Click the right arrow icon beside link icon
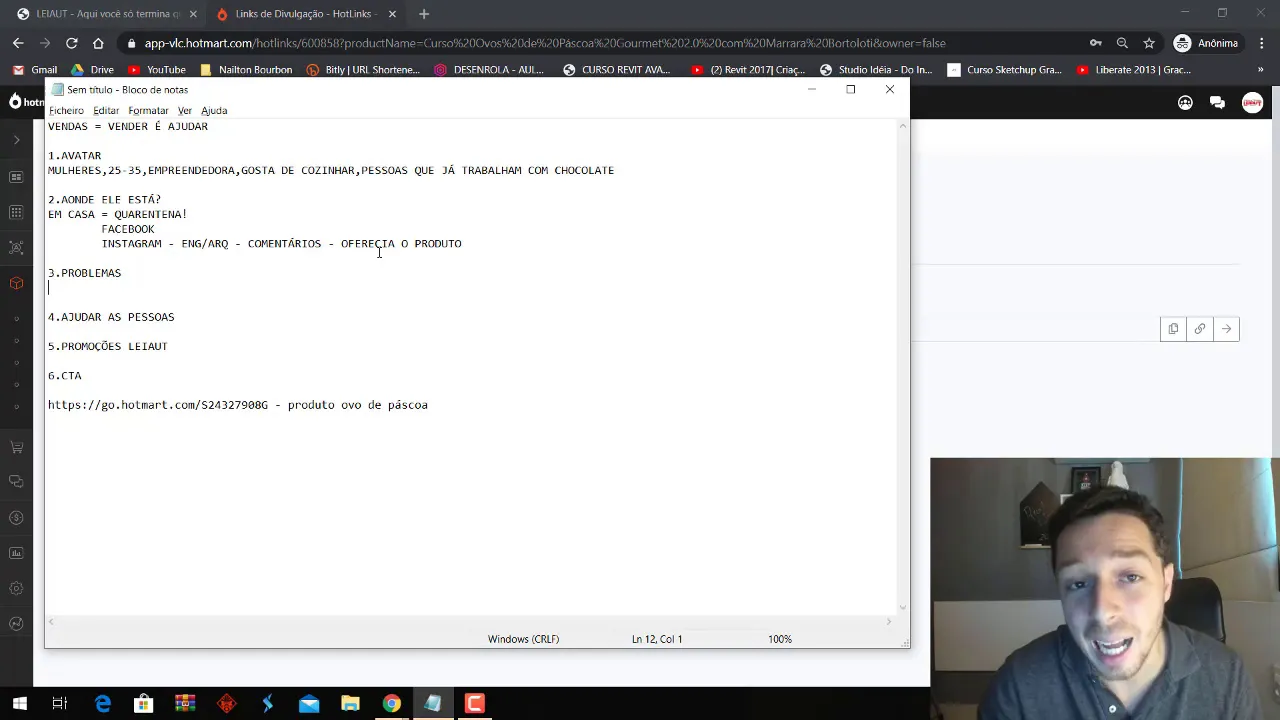Image resolution: width=1280 pixels, height=720 pixels. point(1226,329)
